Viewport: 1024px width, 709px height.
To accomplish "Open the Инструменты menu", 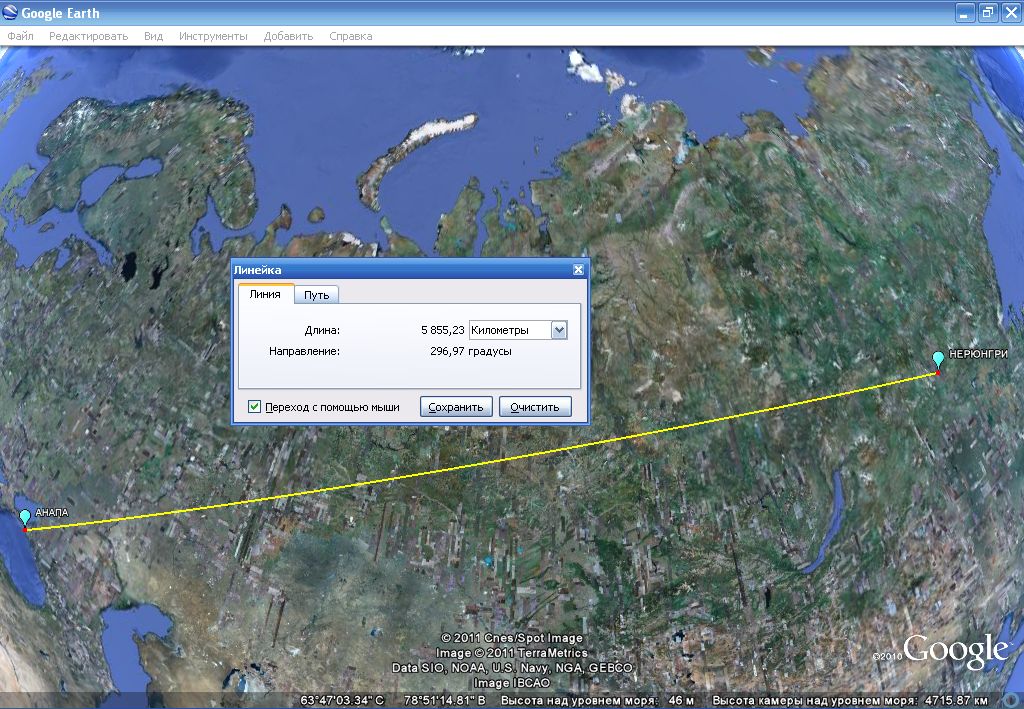I will click(x=213, y=36).
